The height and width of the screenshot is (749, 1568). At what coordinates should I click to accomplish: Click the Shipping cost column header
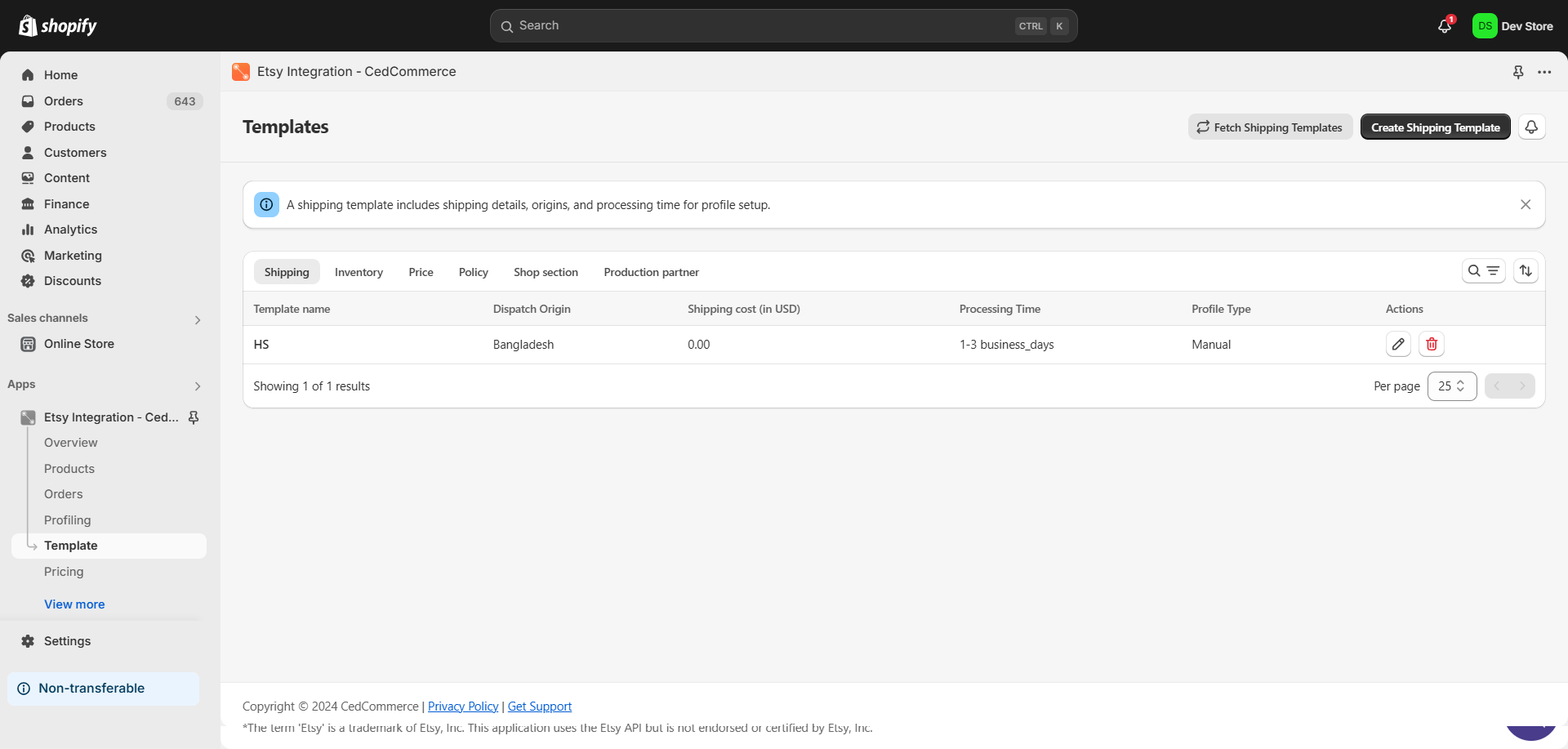pos(744,309)
